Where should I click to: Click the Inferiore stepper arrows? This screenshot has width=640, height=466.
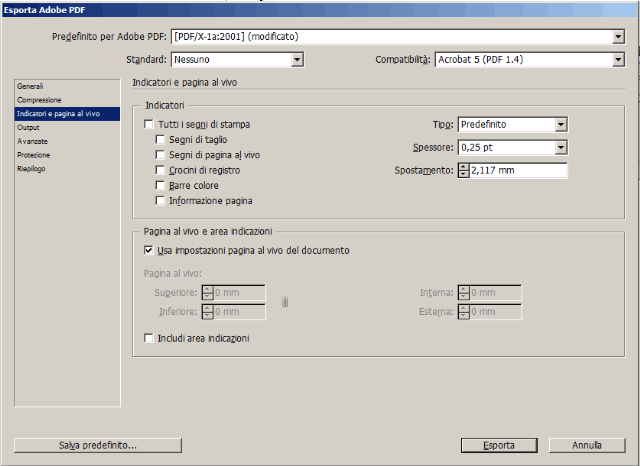[x=208, y=312]
